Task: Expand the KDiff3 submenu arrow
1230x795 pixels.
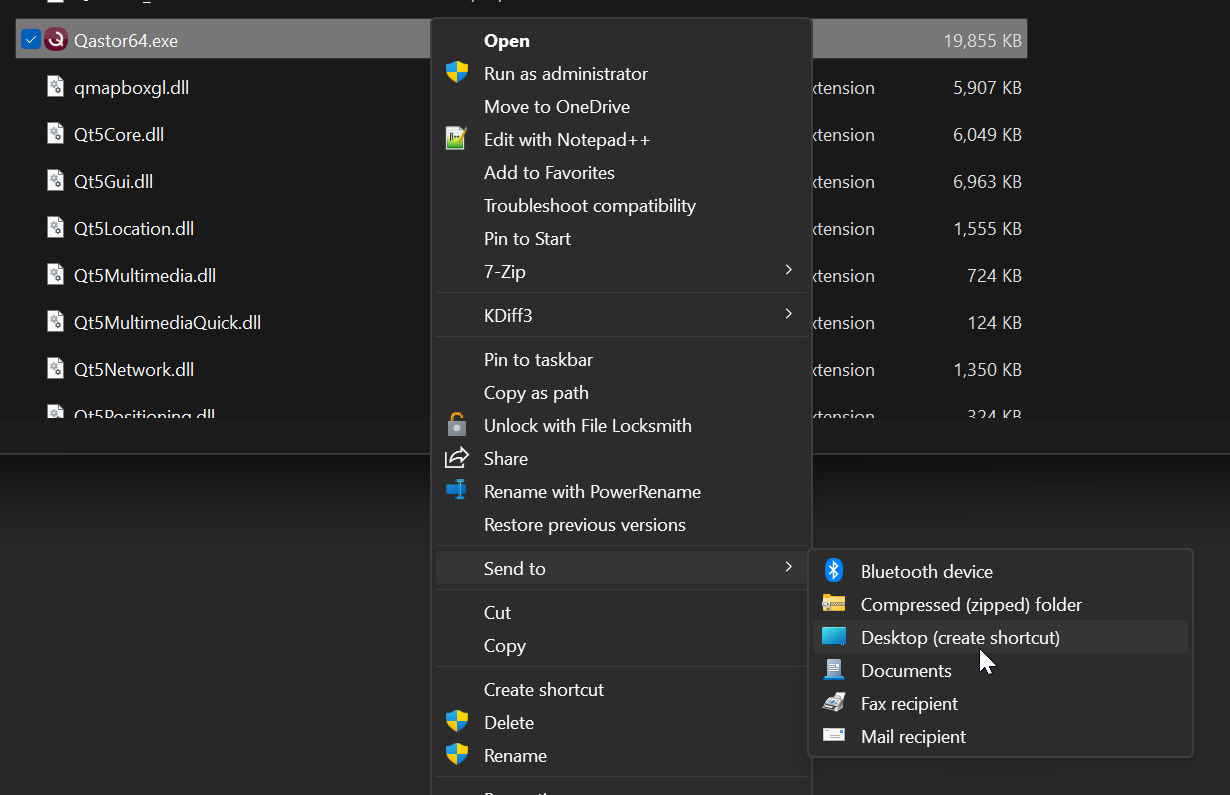Action: pyautogui.click(x=788, y=315)
